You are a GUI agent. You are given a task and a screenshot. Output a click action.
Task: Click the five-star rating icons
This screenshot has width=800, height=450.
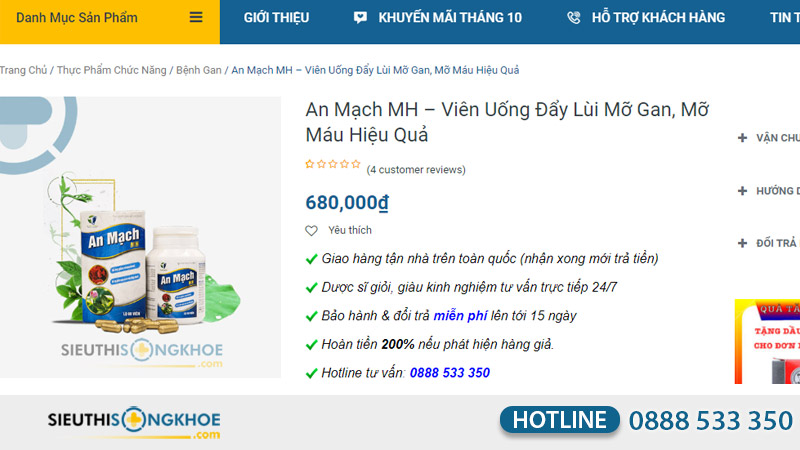click(x=333, y=164)
